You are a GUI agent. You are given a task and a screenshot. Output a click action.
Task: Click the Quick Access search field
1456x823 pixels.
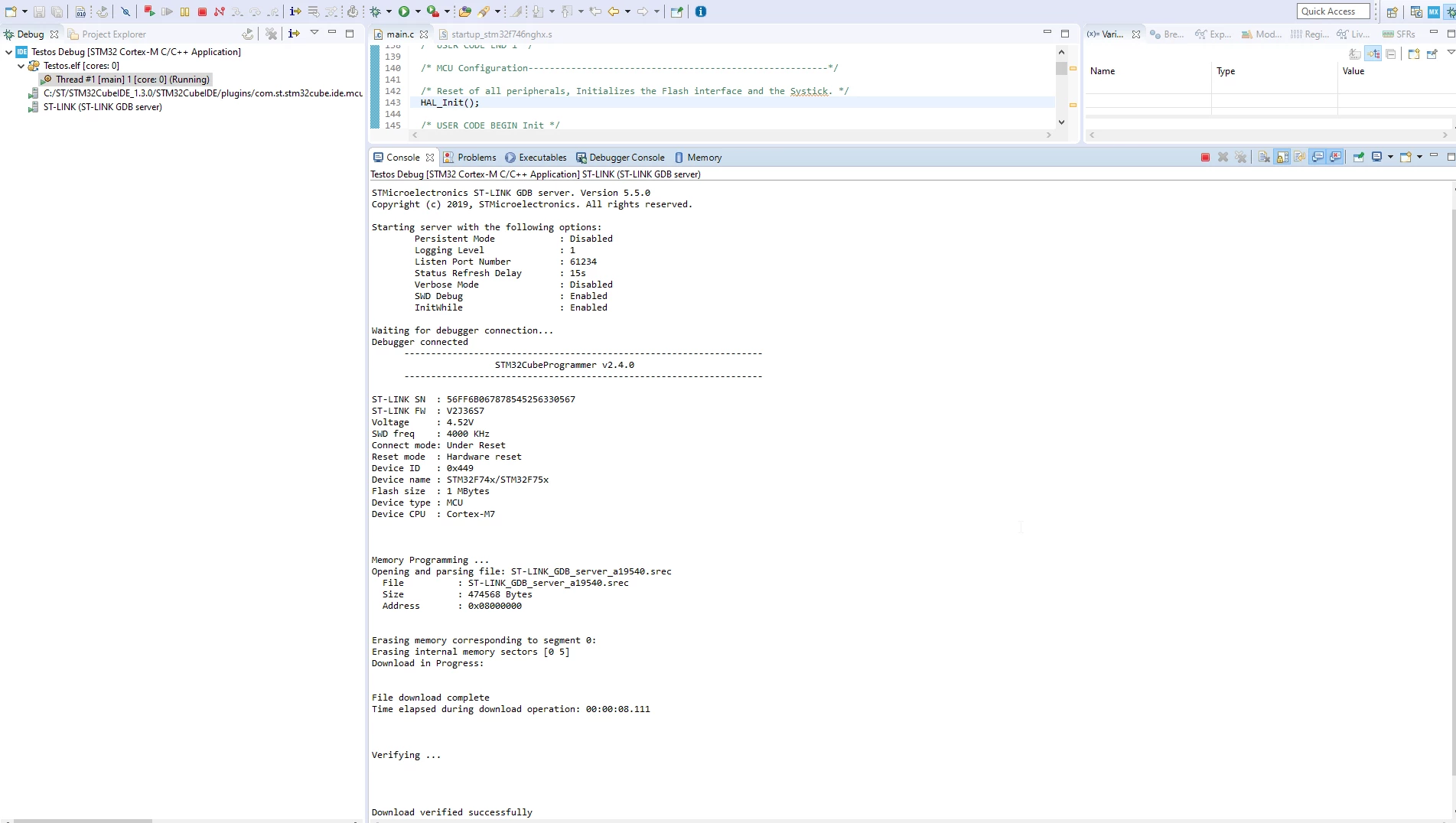pos(1334,11)
